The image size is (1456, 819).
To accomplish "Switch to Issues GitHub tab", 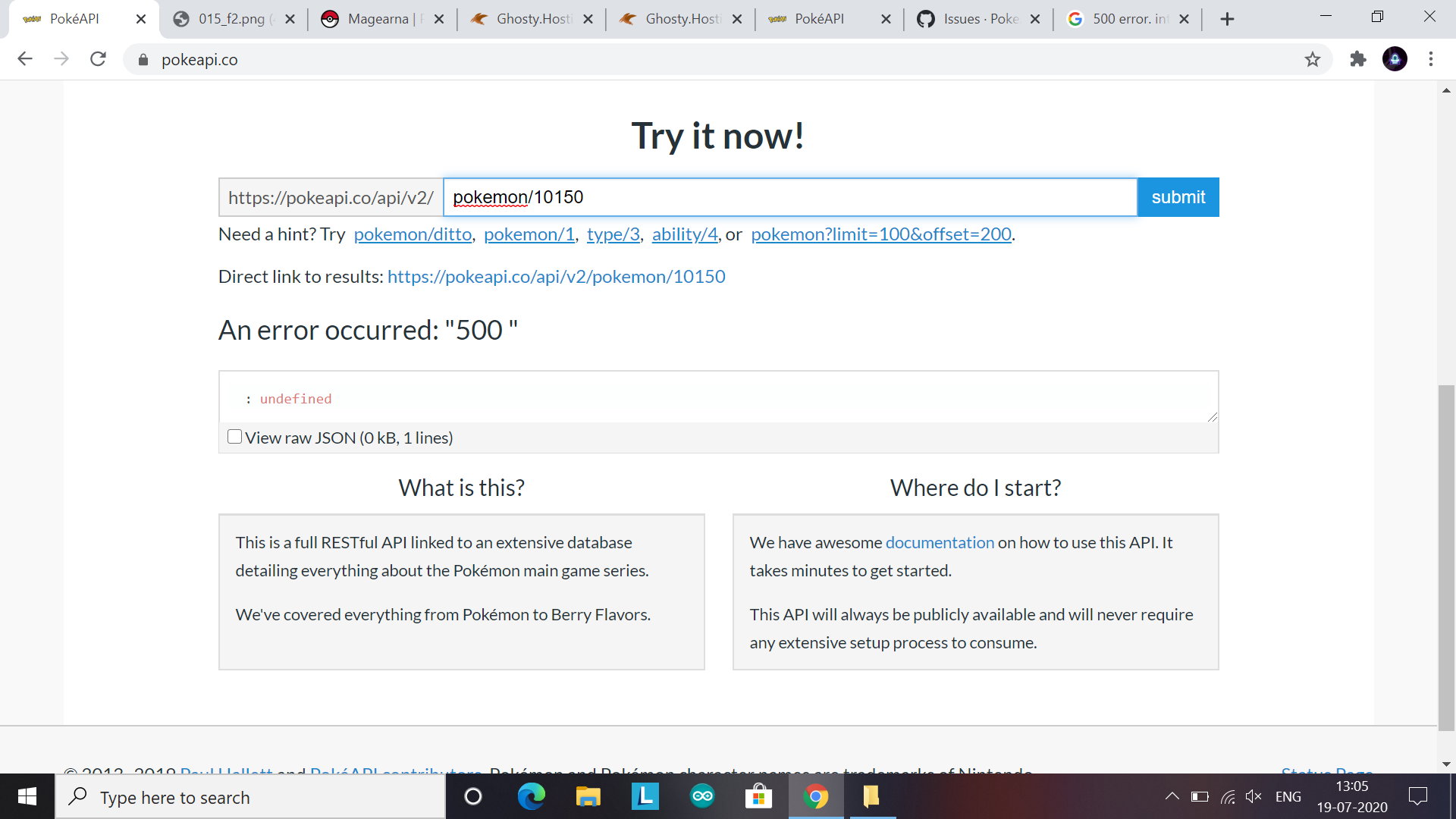I will [978, 19].
